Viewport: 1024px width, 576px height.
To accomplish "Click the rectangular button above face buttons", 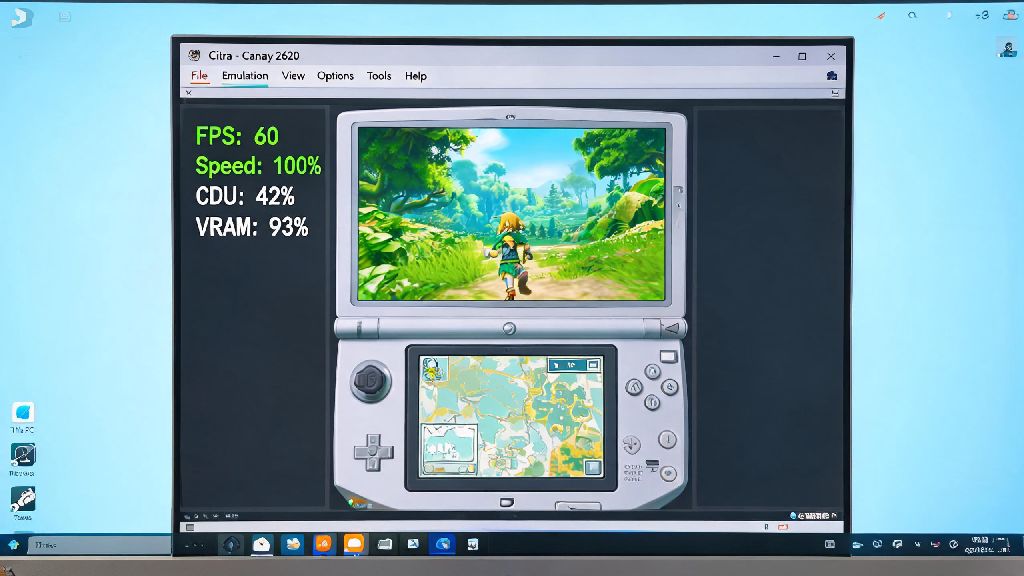I will coord(668,357).
